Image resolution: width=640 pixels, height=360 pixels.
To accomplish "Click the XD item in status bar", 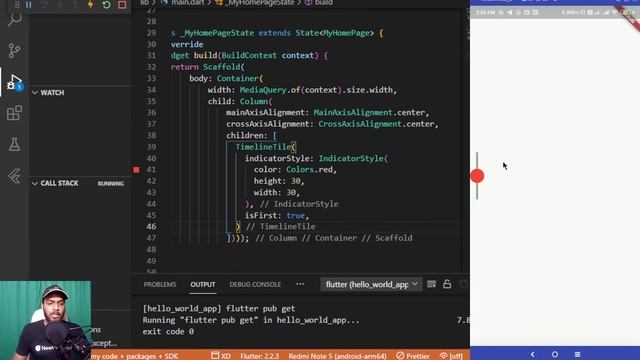I will tap(221, 356).
